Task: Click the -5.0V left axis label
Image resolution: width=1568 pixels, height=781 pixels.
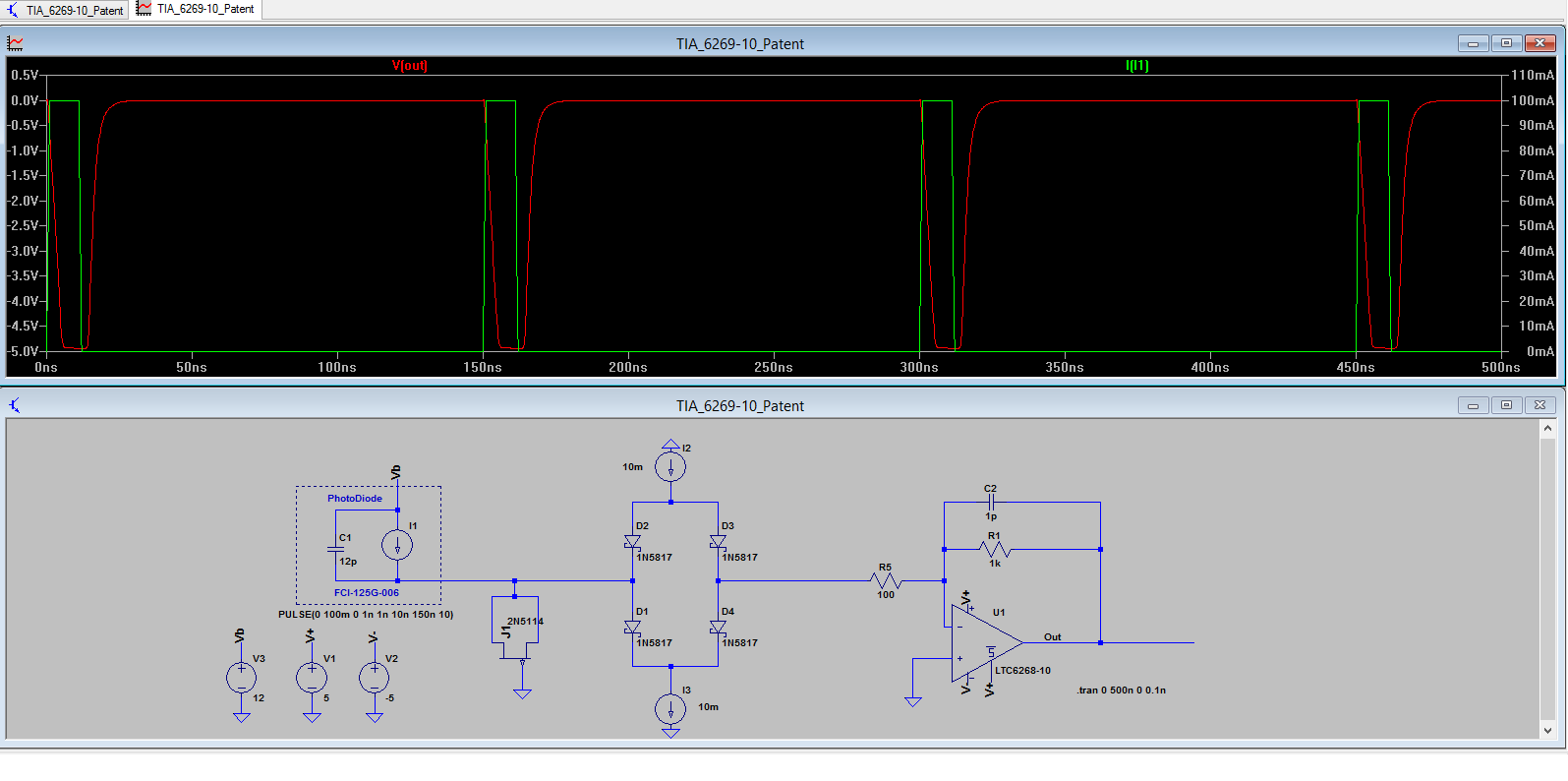Action: tap(24, 350)
